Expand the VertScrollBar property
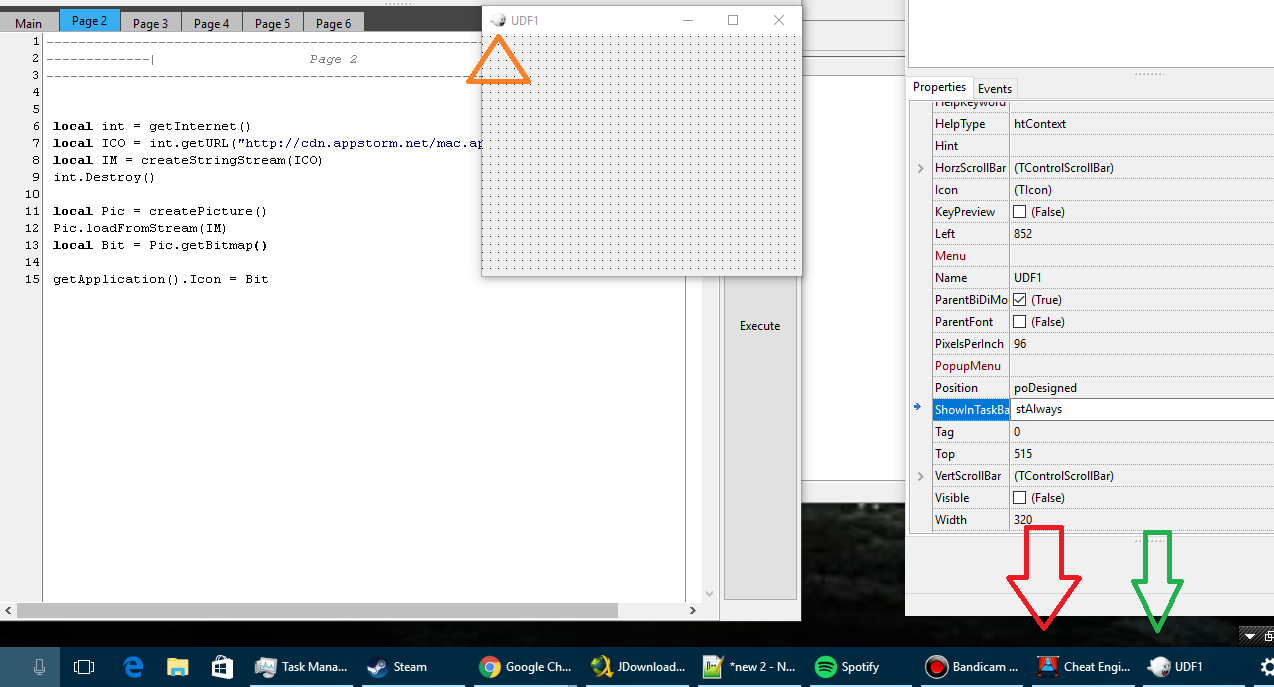 (920, 475)
